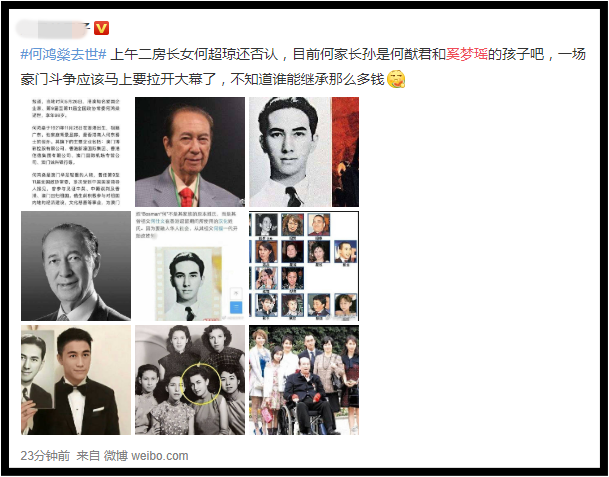Open the family tree faces grid thumbnail
Viewport: 609px width, 477px height.
coord(304,266)
